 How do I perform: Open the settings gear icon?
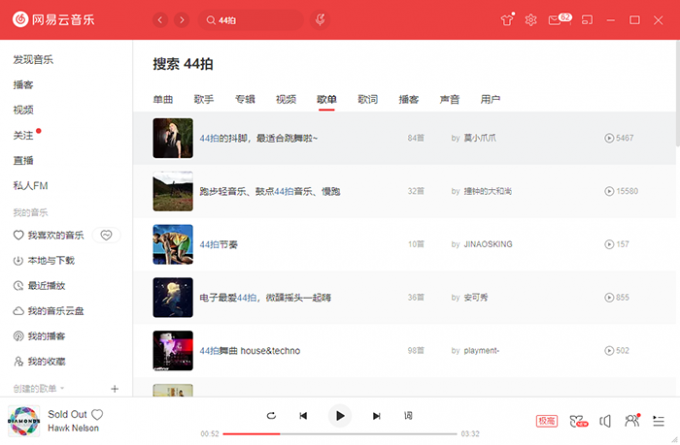pyautogui.click(x=531, y=20)
